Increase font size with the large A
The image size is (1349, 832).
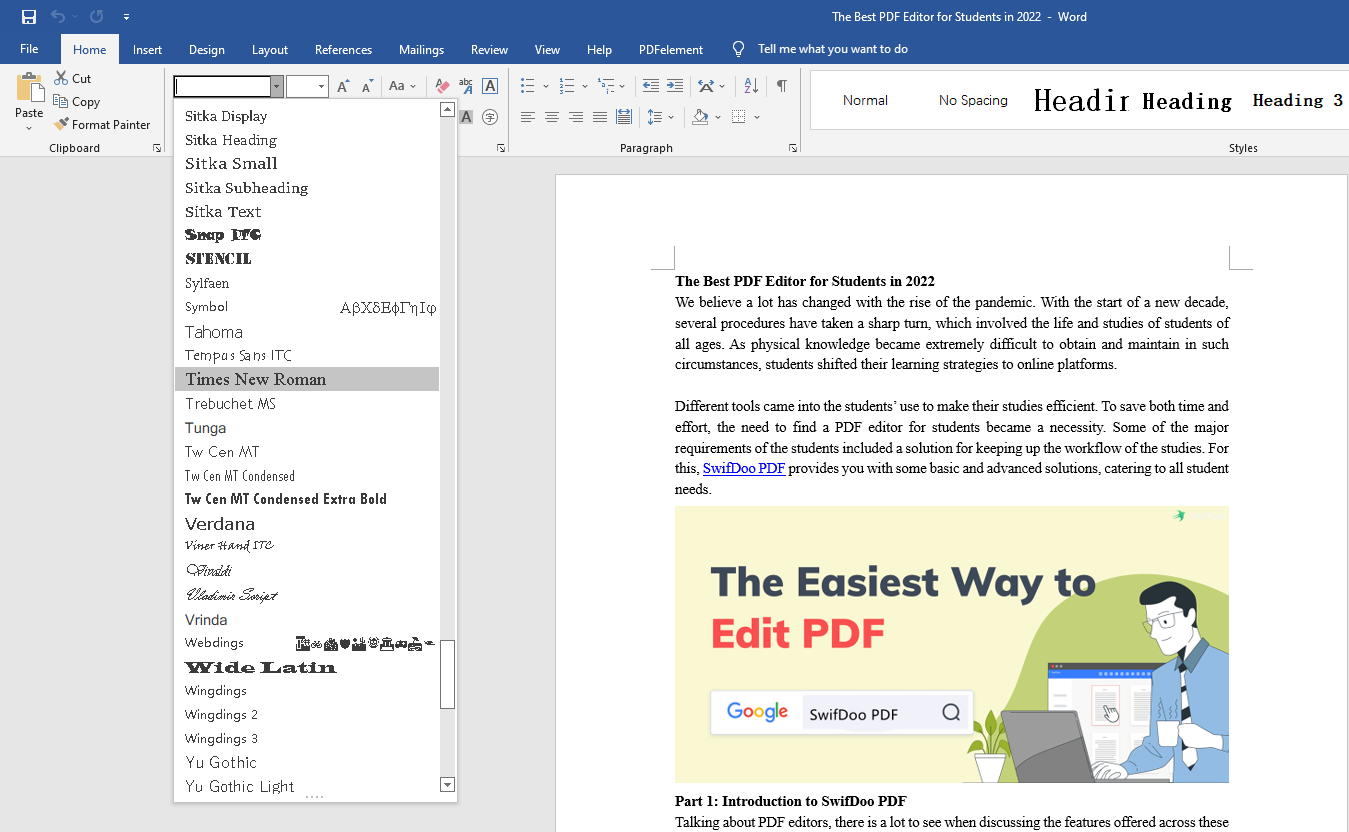tap(343, 86)
